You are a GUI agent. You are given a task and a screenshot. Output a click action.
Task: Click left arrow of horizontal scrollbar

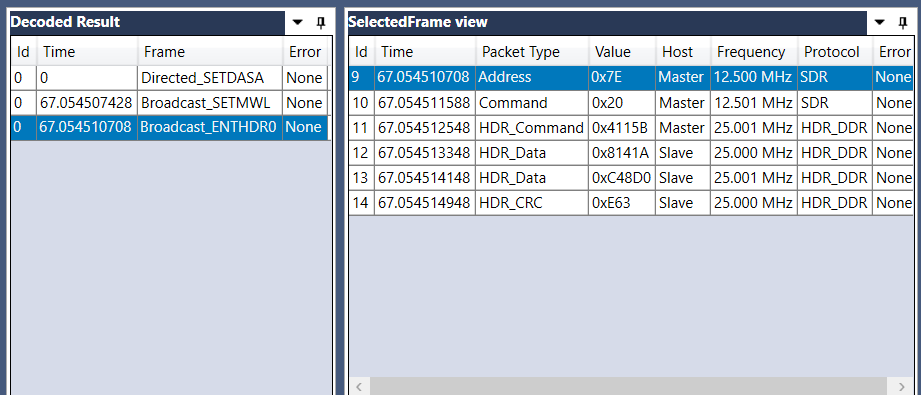[x=359, y=386]
